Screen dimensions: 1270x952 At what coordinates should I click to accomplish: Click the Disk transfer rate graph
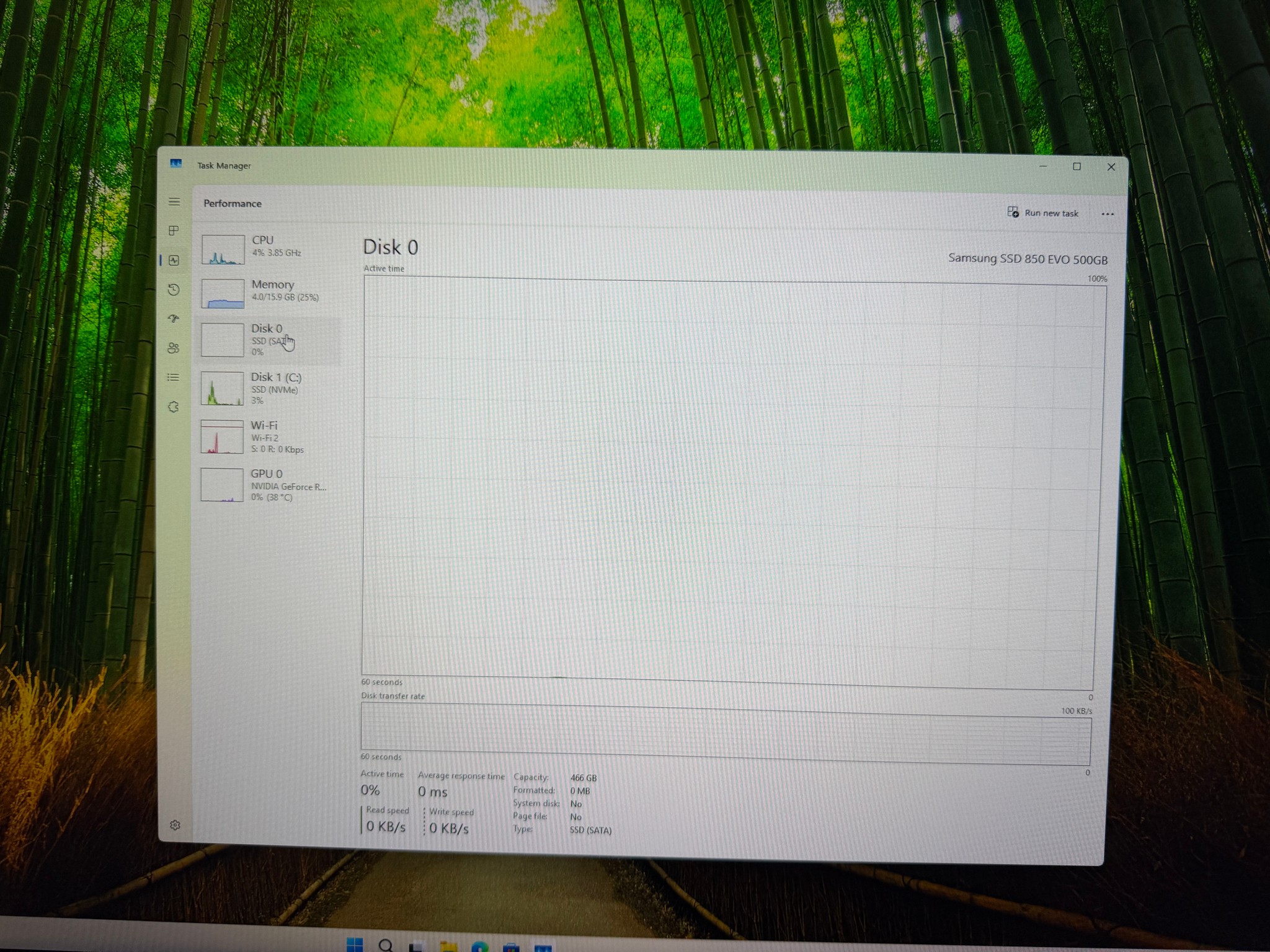726,734
